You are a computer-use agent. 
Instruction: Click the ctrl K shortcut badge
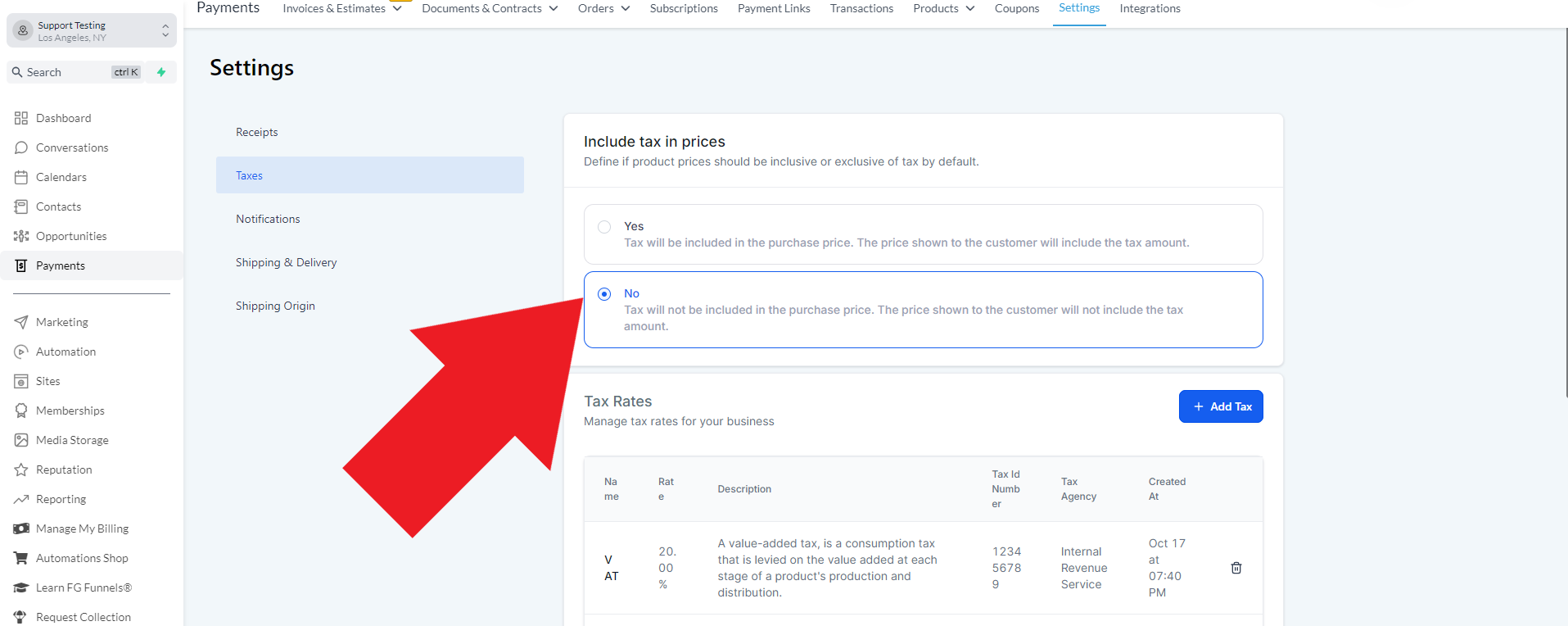click(126, 72)
